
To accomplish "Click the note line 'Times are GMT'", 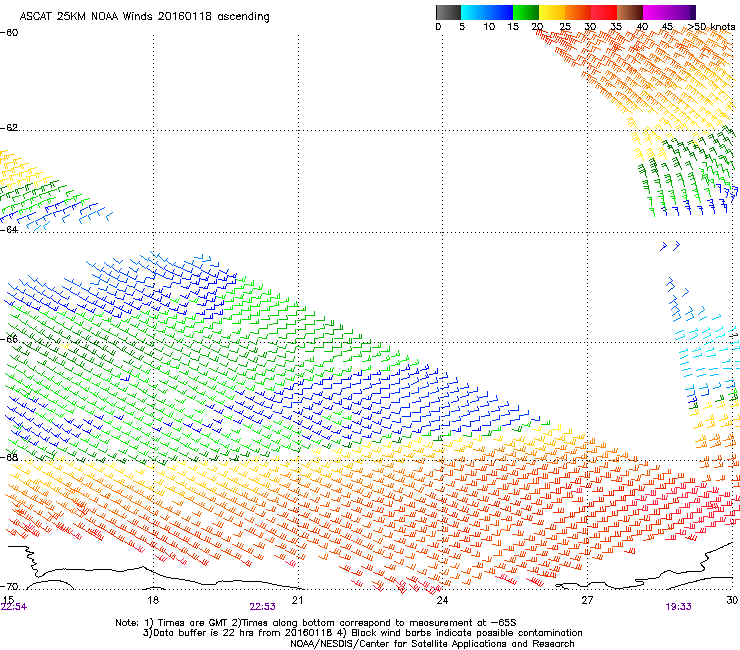I will [x=193, y=623].
